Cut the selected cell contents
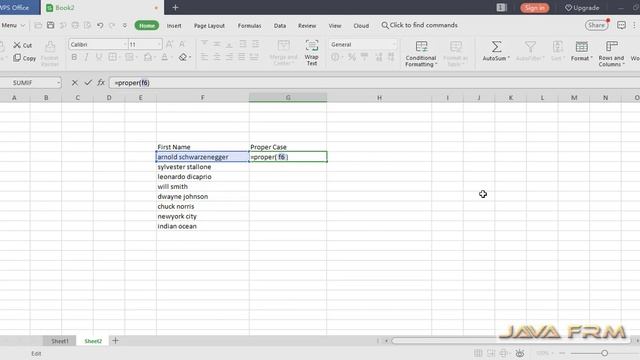This screenshot has height=360, width=640. (22, 45)
